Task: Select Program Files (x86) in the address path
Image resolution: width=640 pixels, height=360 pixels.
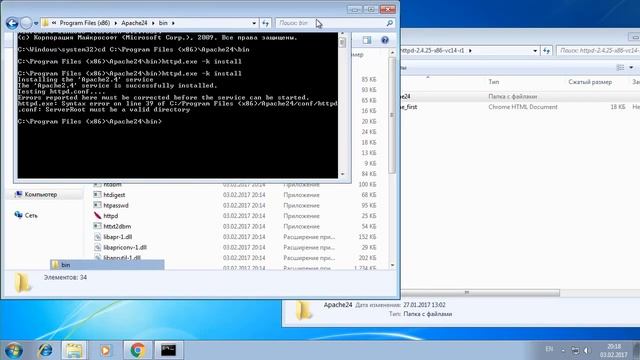Action: [84, 23]
